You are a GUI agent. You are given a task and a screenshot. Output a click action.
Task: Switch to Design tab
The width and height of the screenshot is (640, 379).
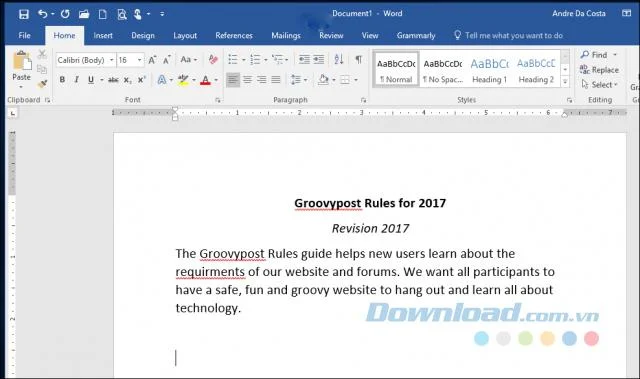pos(143,35)
